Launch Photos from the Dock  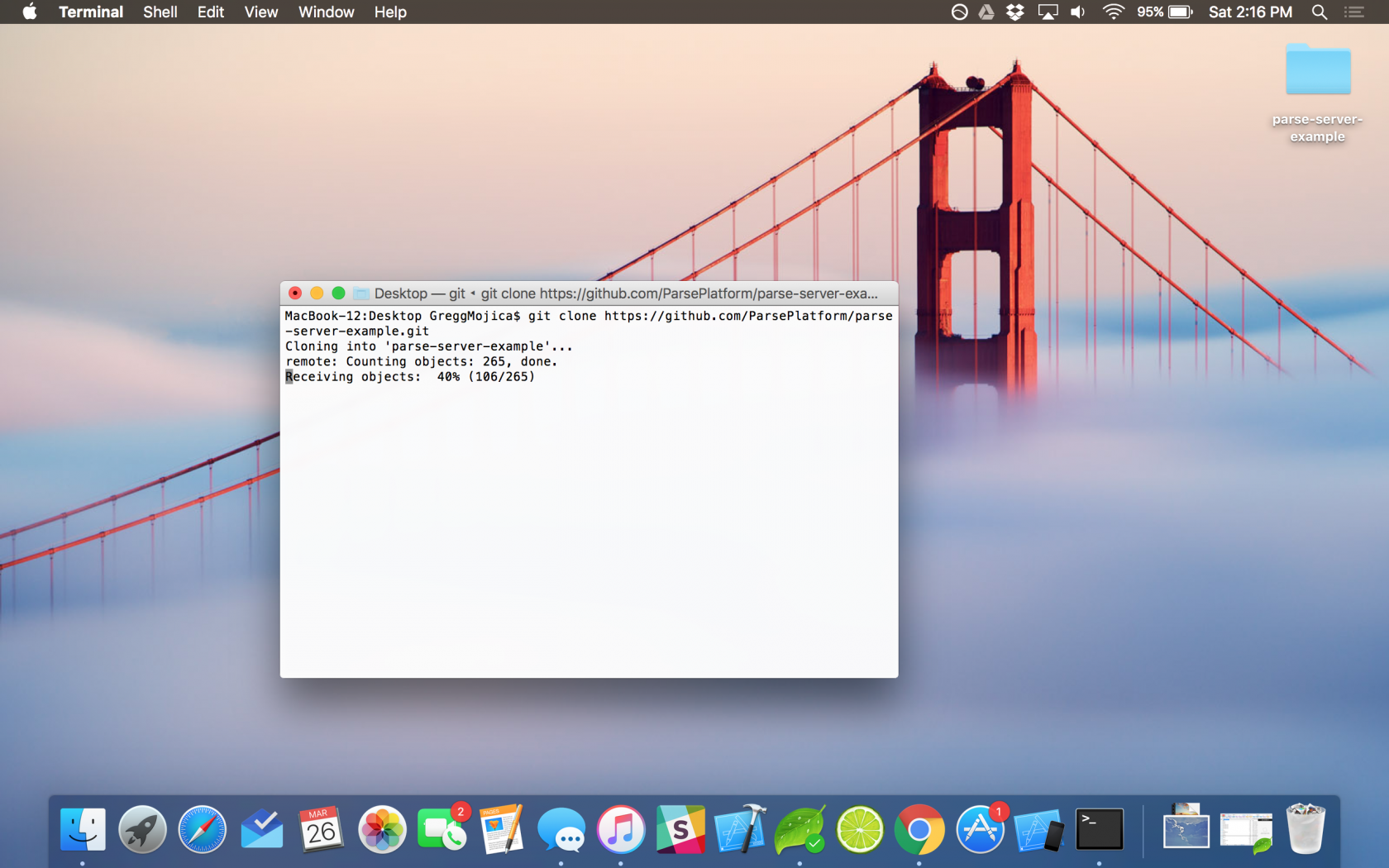[x=381, y=829]
